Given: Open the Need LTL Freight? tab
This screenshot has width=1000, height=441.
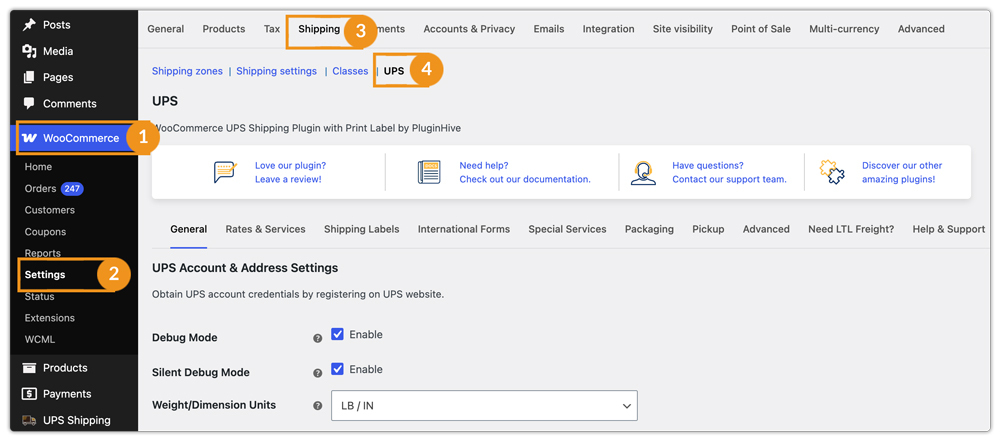Looking at the screenshot, I should (851, 229).
